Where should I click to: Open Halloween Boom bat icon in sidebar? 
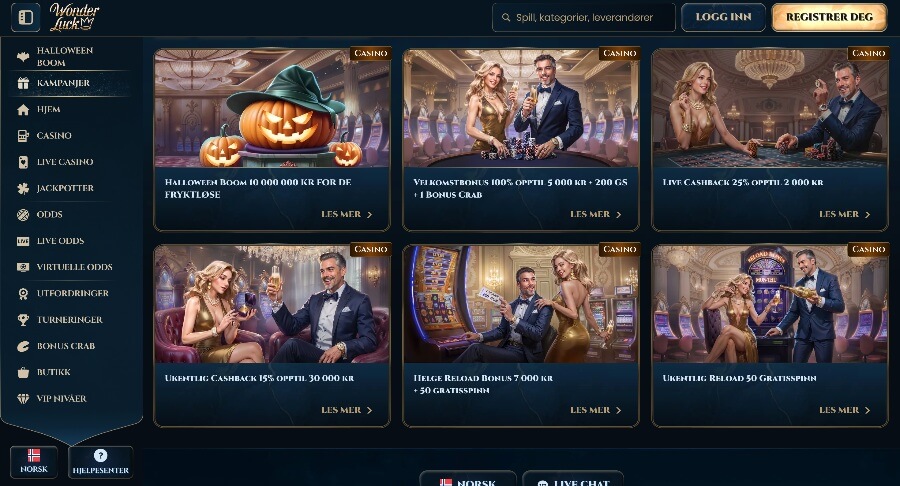pos(23,56)
